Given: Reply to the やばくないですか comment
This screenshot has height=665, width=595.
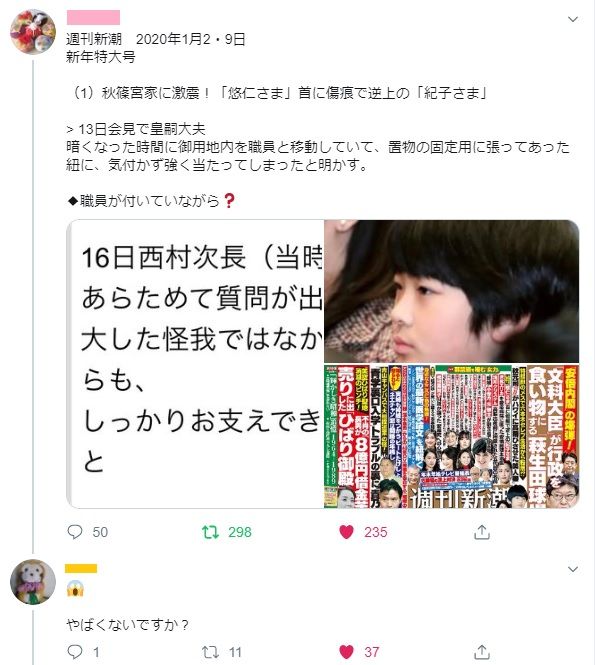Looking at the screenshot, I should tap(75, 652).
